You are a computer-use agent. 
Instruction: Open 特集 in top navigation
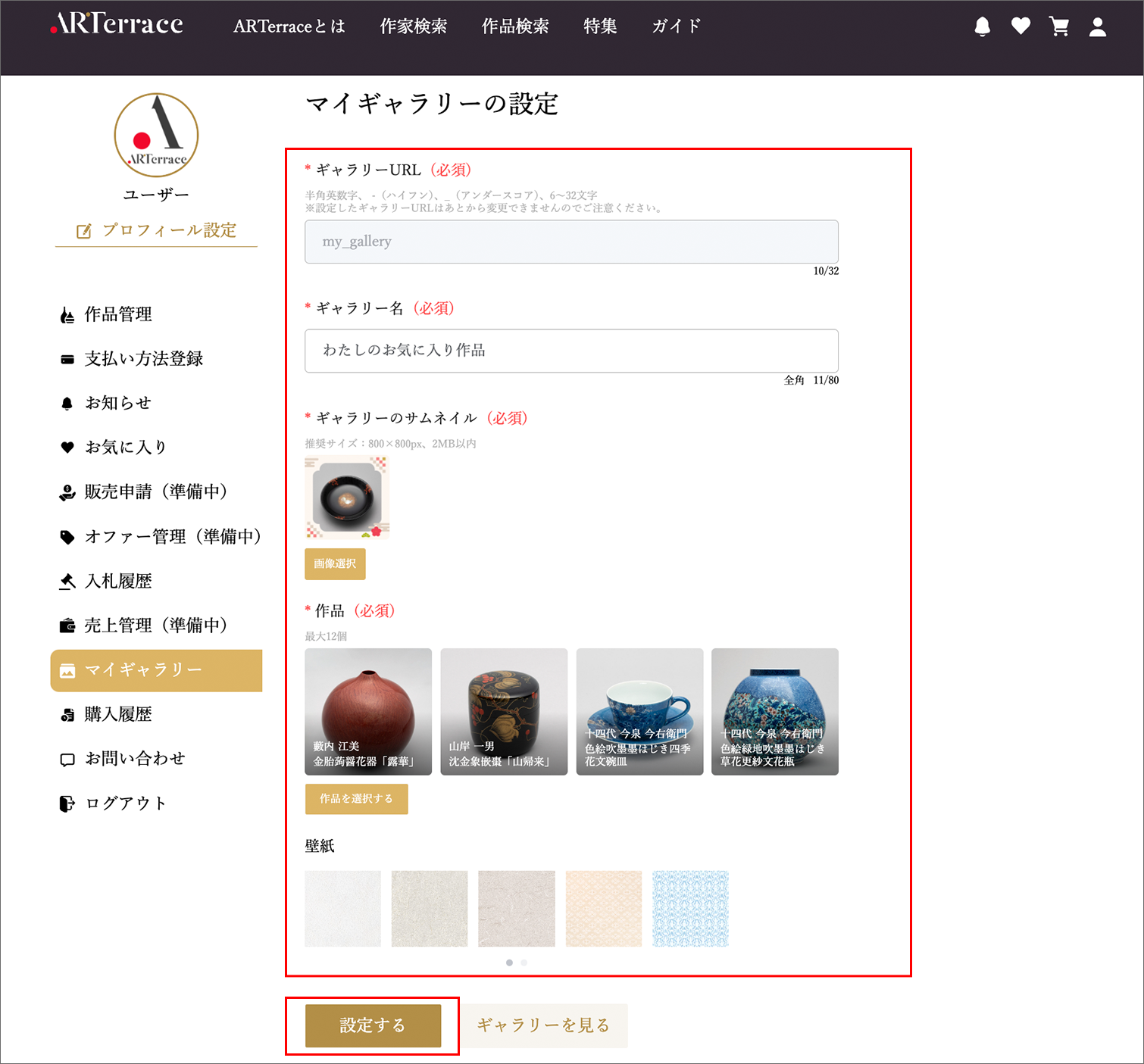click(x=600, y=27)
